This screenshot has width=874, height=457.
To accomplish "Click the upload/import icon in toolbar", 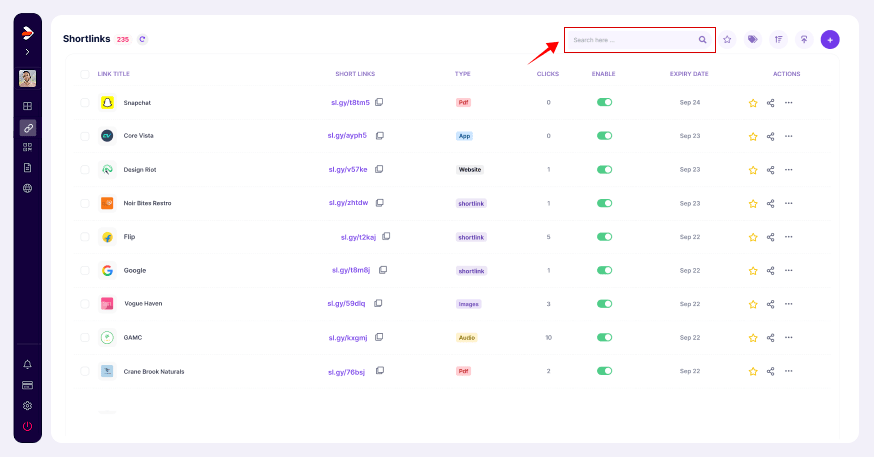I will pyautogui.click(x=804, y=40).
